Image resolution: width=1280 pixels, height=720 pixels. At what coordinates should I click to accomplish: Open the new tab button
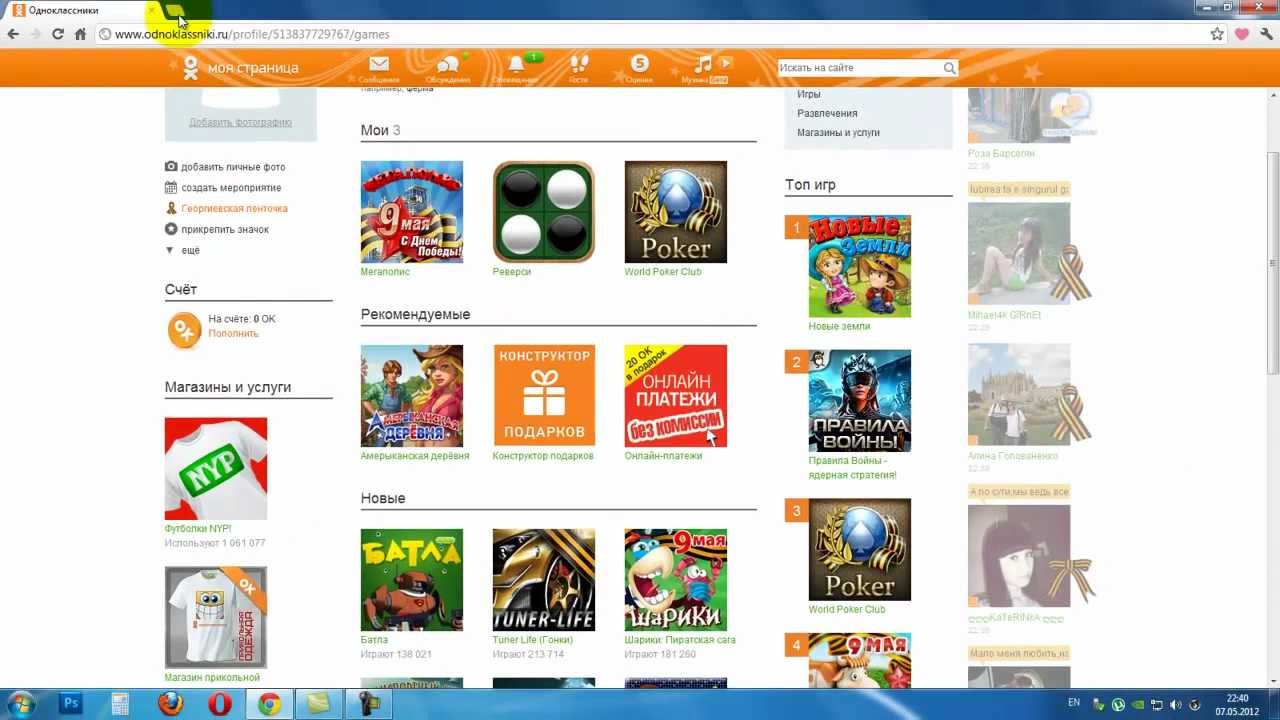[x=176, y=11]
